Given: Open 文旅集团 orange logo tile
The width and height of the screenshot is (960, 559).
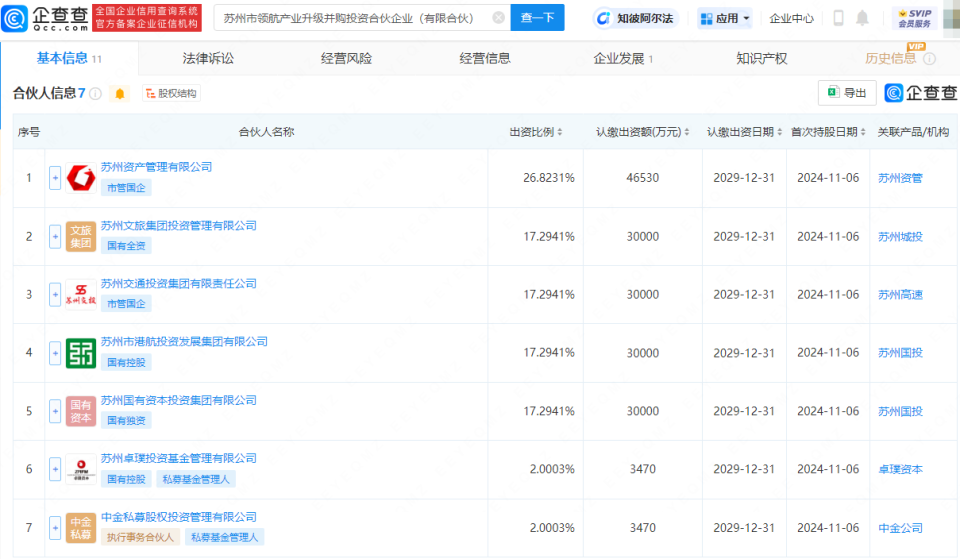Looking at the screenshot, I should point(81,236).
